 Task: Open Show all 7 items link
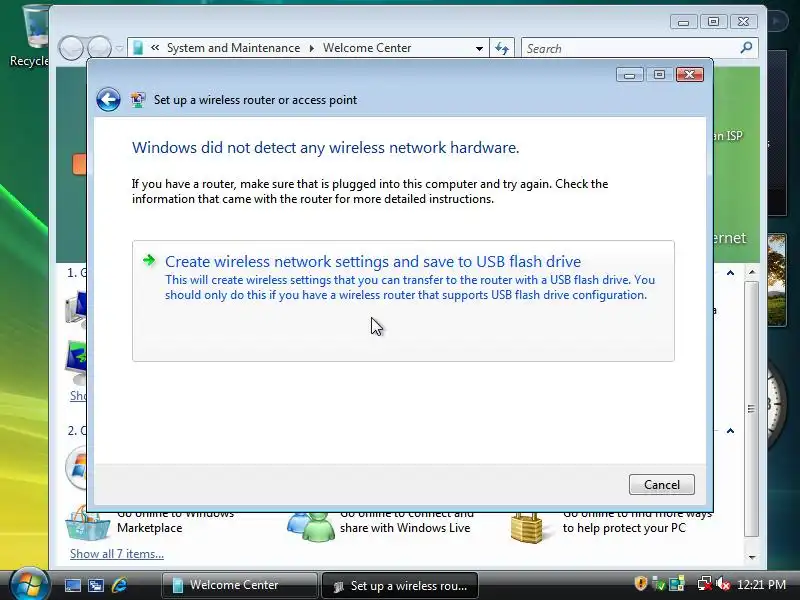point(117,554)
